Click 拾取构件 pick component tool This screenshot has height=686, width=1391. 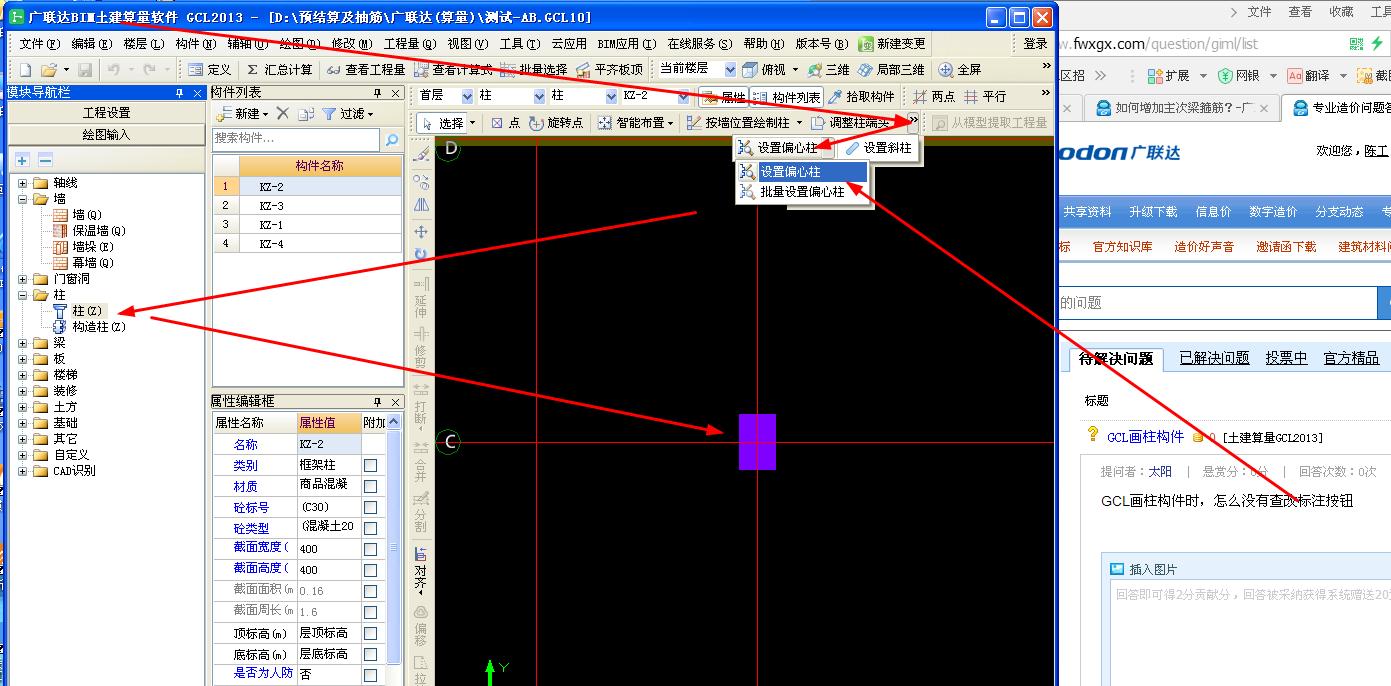[861, 97]
